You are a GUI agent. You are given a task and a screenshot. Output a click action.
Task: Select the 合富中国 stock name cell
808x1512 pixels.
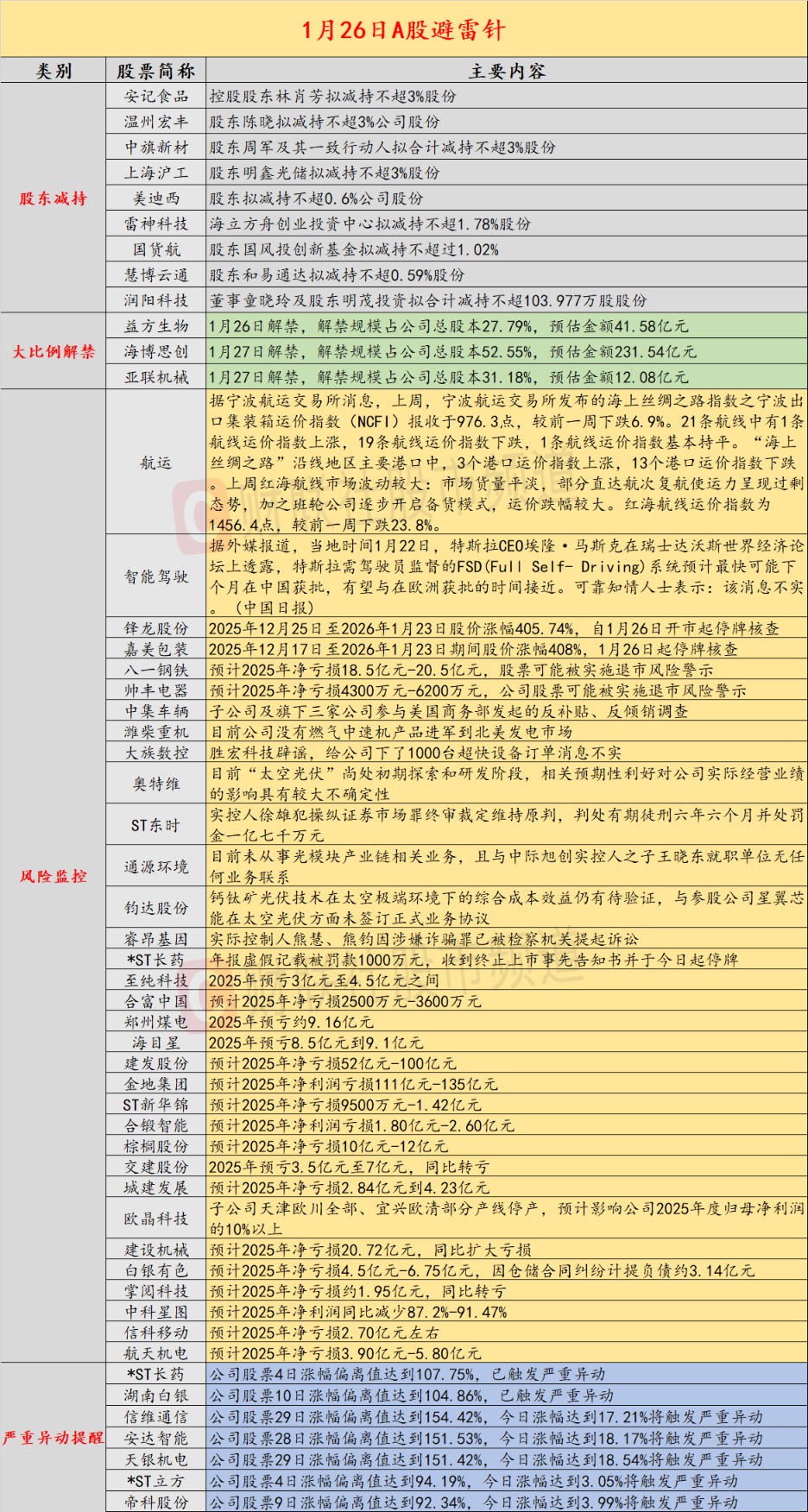[x=155, y=1001]
